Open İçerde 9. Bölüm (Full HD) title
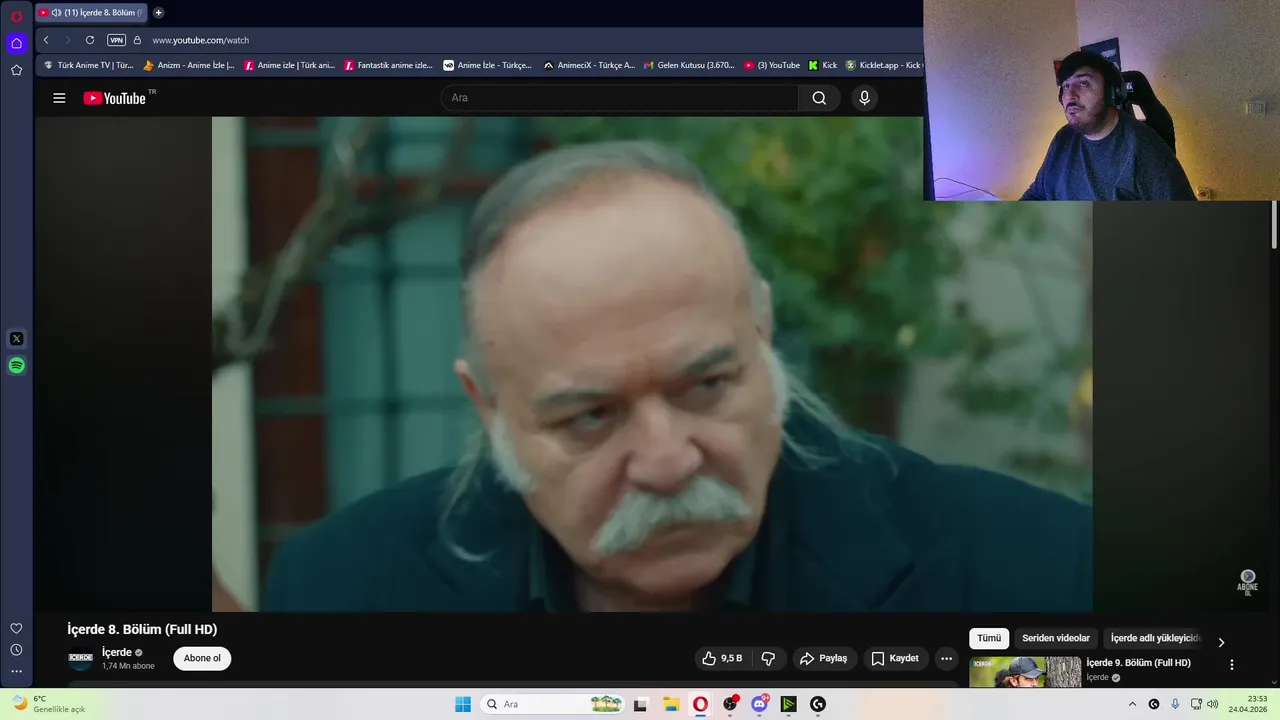Viewport: 1280px width, 720px height. 1138,663
